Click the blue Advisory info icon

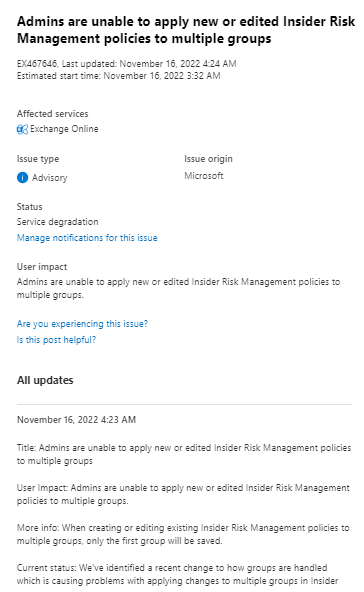click(x=22, y=177)
